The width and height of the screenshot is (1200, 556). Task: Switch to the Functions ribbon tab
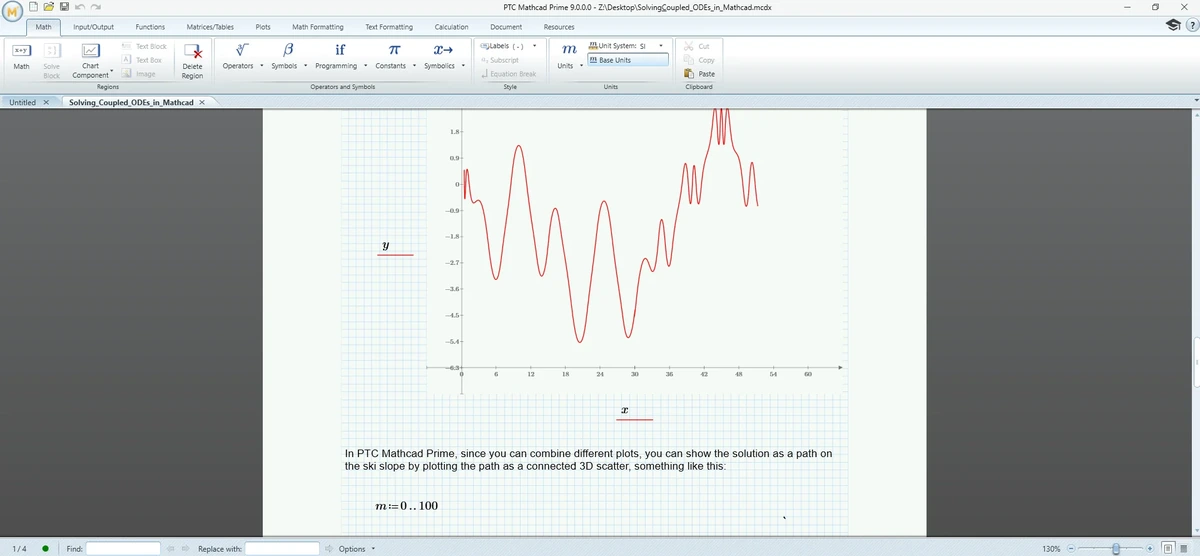(x=150, y=27)
